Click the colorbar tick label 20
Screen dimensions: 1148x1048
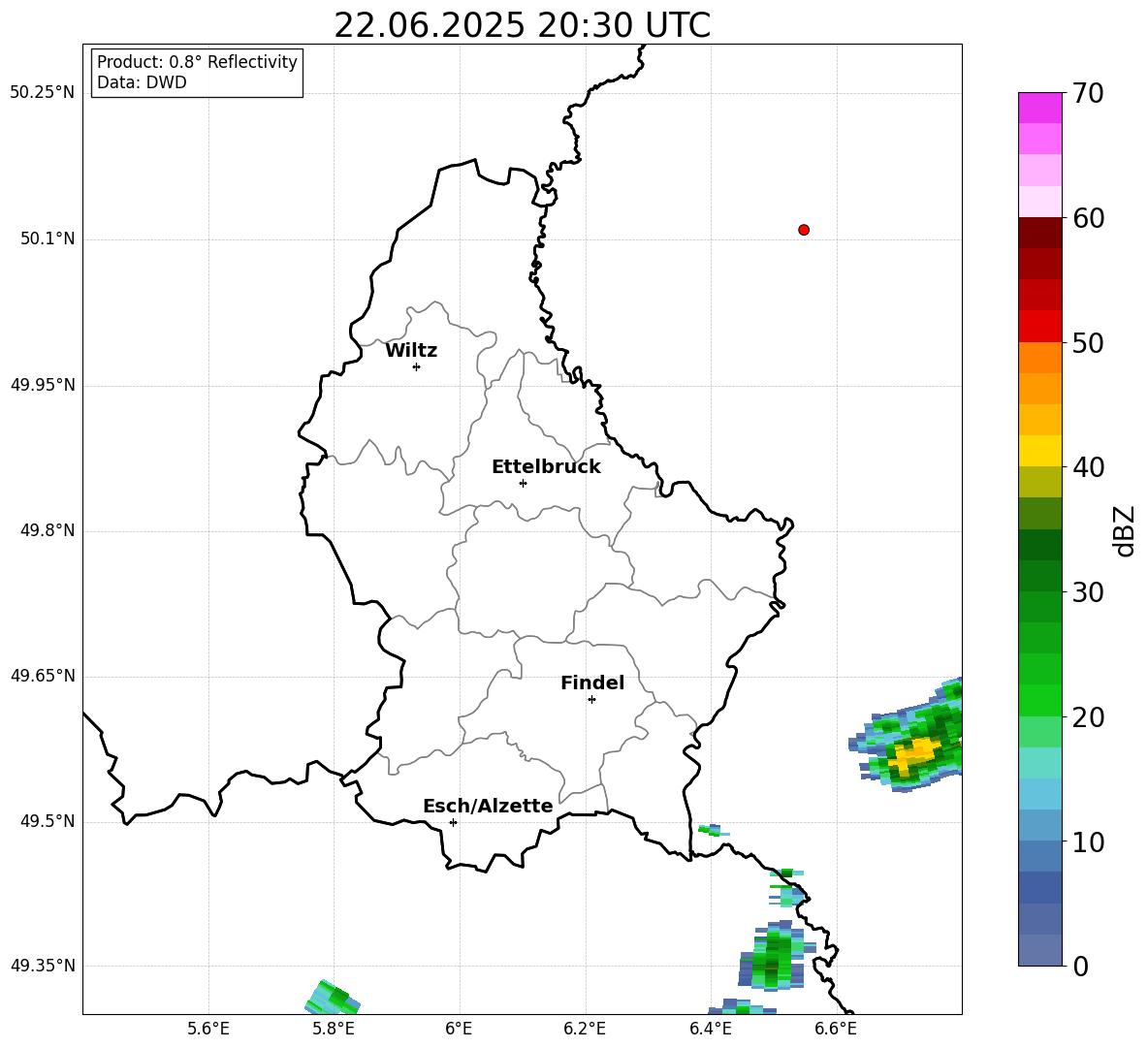click(x=1089, y=717)
